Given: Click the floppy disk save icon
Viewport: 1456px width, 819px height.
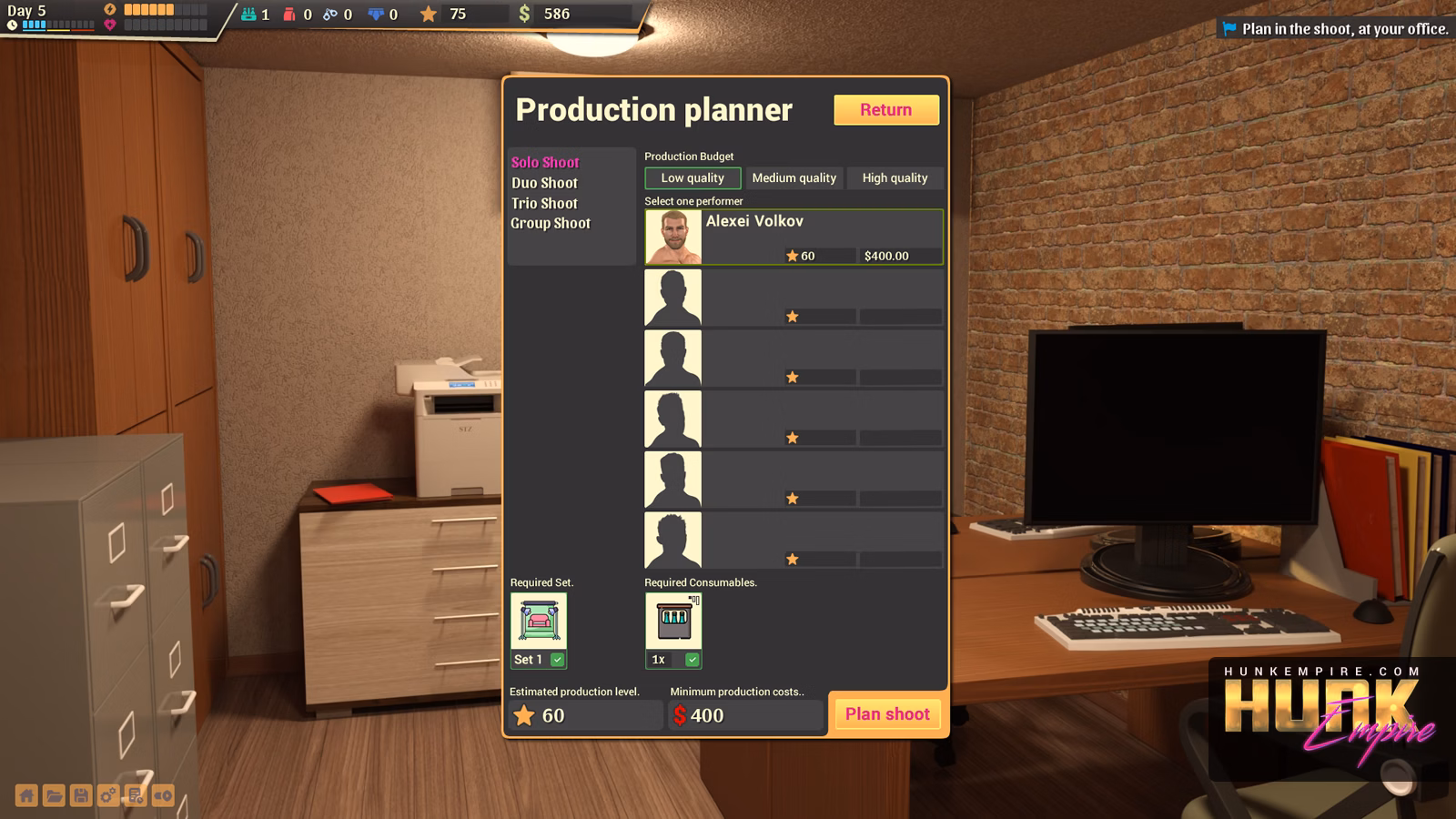Looking at the screenshot, I should [81, 796].
